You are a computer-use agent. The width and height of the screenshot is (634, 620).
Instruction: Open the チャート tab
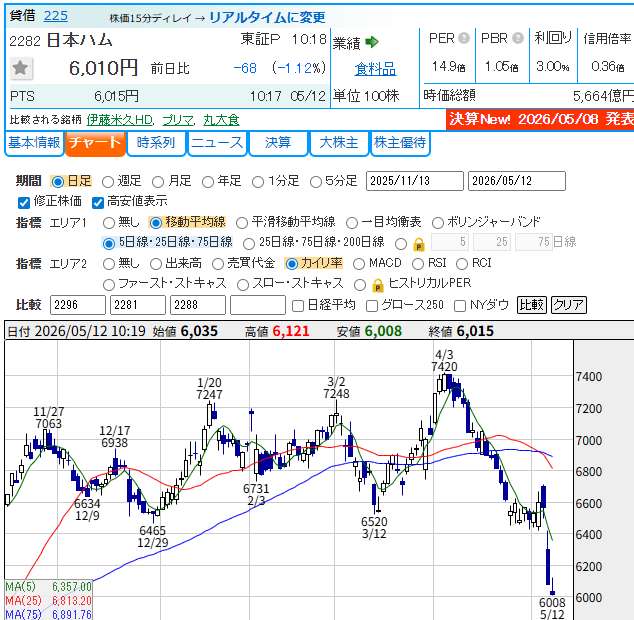pyautogui.click(x=95, y=143)
